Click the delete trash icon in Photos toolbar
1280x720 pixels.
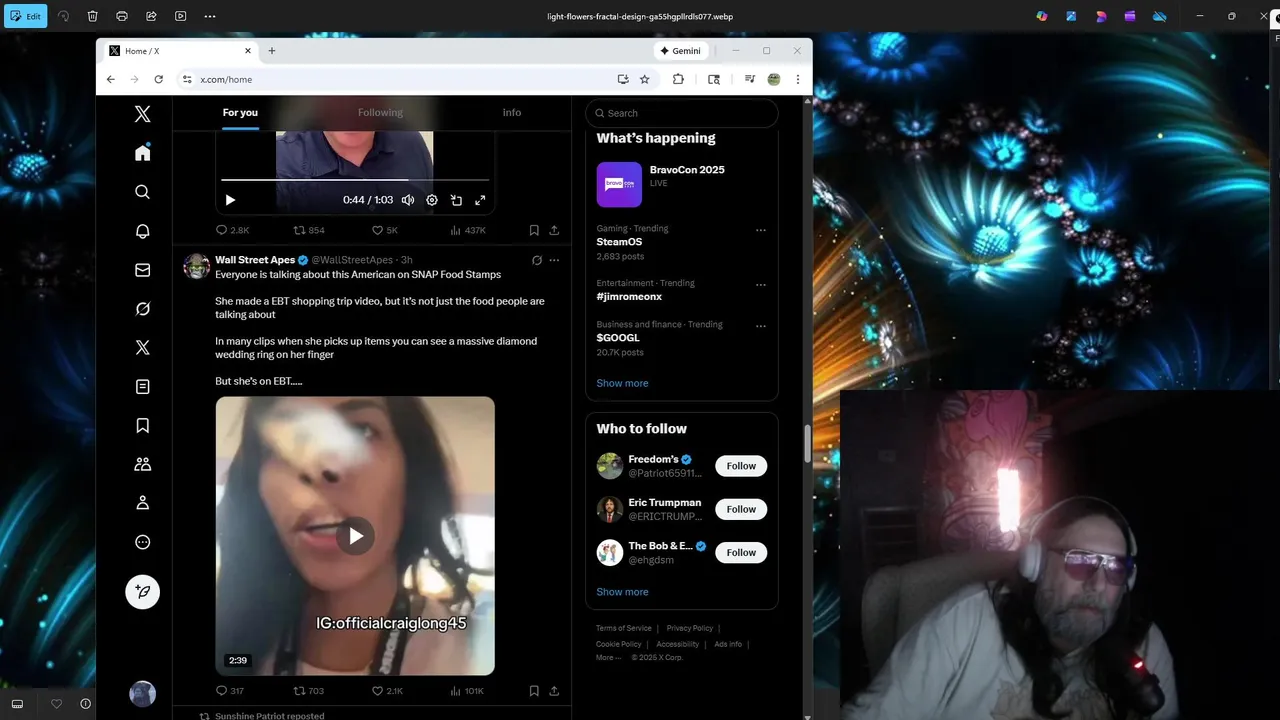click(x=92, y=16)
